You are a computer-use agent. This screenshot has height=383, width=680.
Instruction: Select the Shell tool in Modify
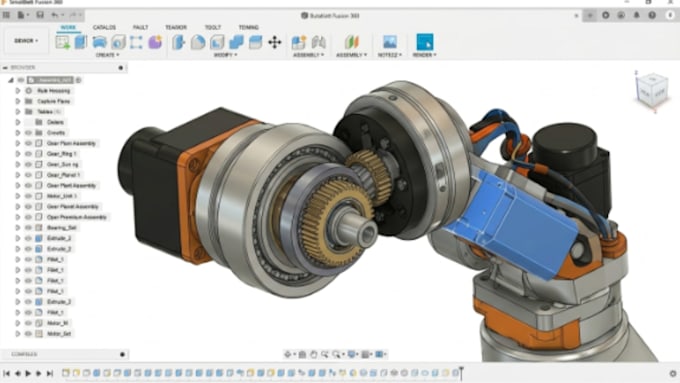(217, 42)
